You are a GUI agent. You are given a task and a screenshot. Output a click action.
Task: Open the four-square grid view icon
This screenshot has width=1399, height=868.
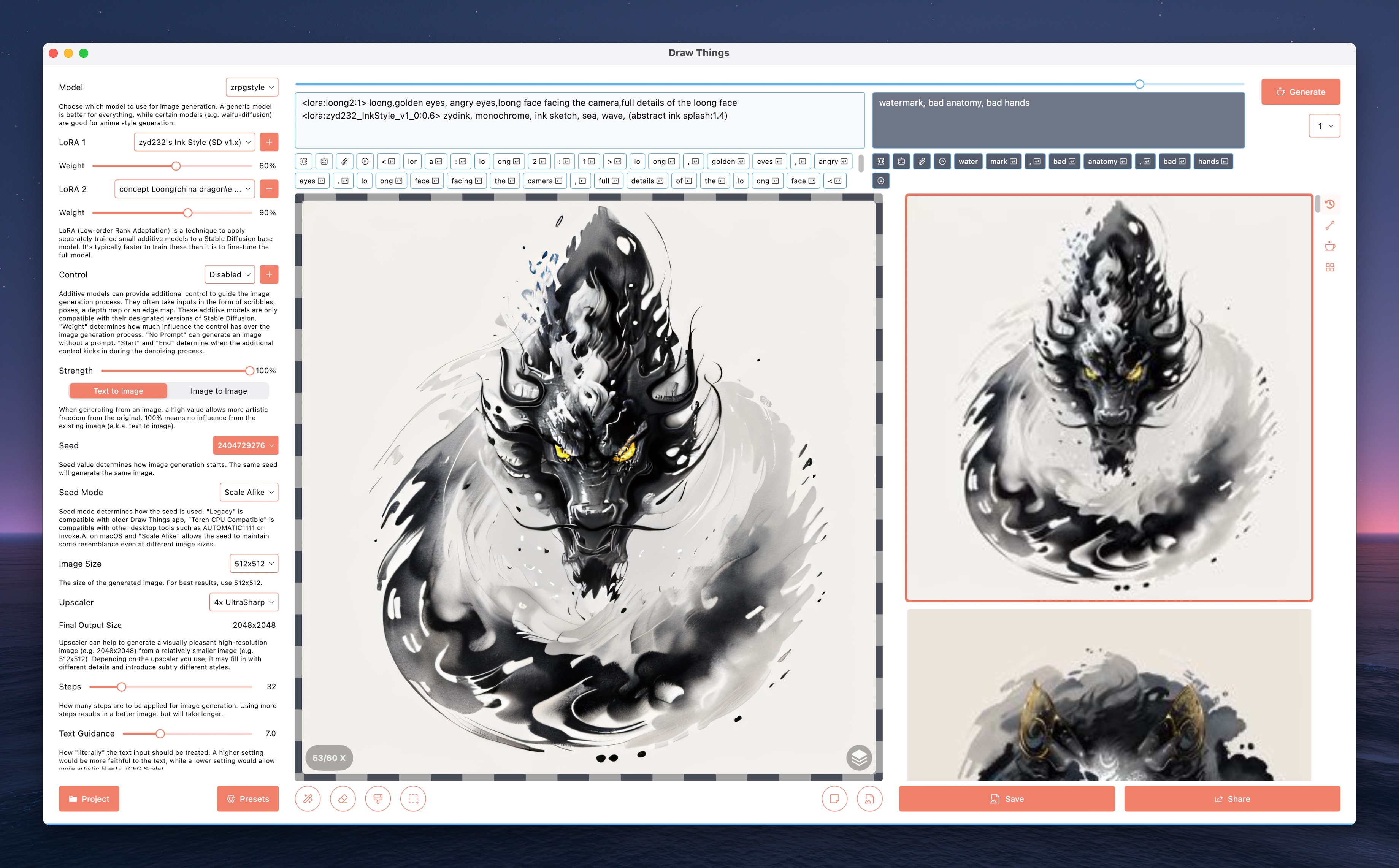click(1329, 268)
